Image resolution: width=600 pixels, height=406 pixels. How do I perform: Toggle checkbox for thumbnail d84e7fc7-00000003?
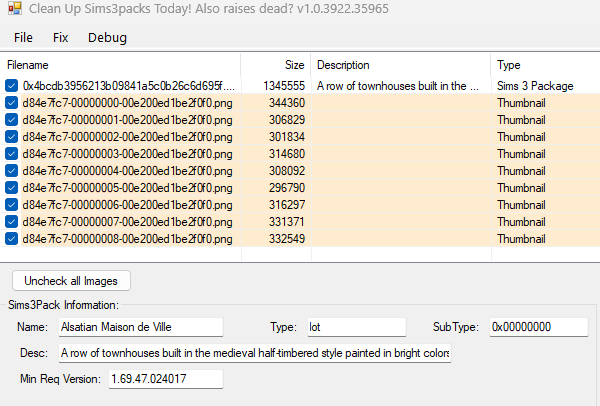[12, 154]
